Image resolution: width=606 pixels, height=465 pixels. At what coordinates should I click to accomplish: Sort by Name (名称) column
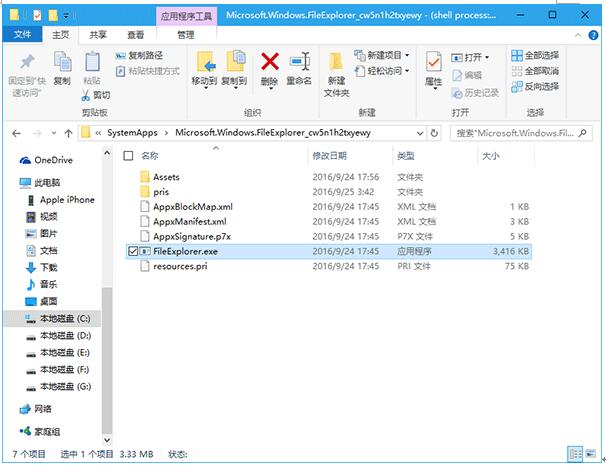click(150, 156)
